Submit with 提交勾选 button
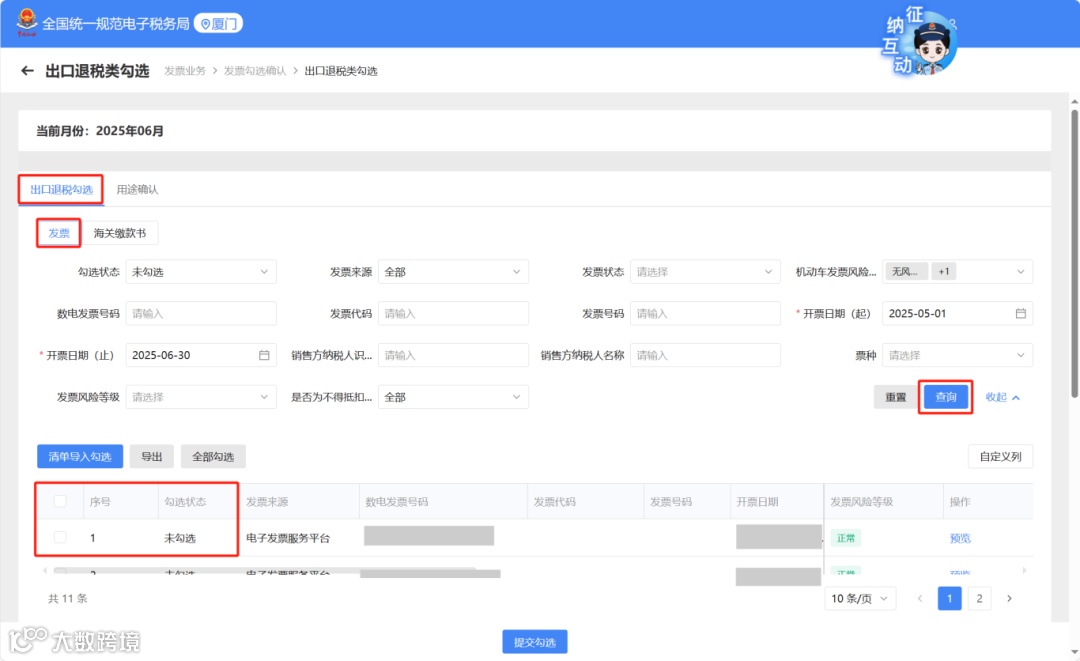This screenshot has height=661, width=1080. [534, 642]
